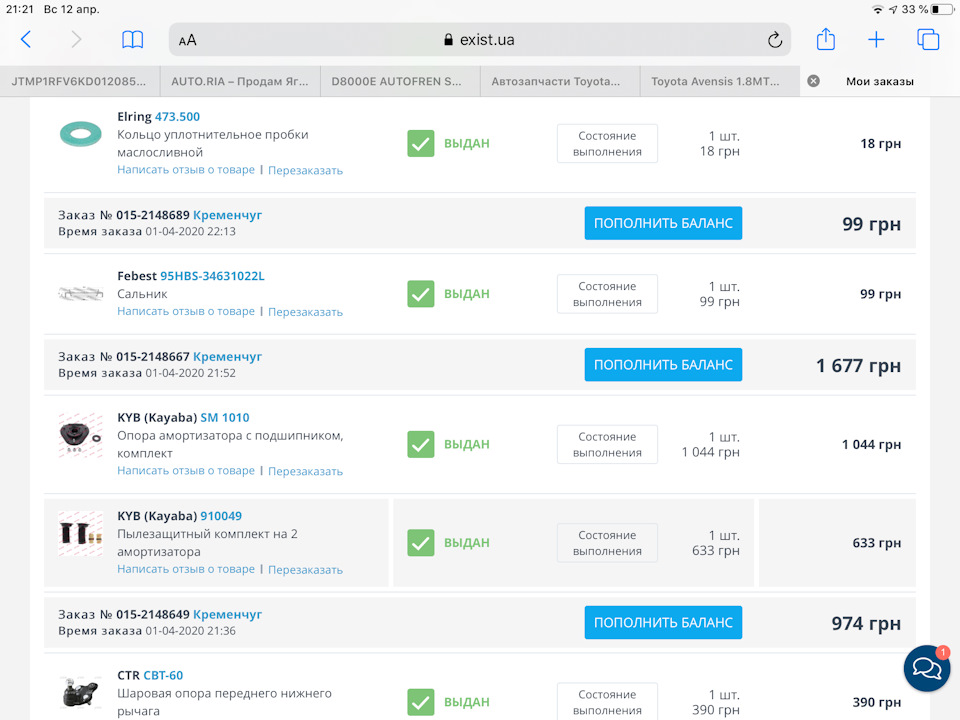Write a review for Febest Сальник
The height and width of the screenshot is (720, 960).
(x=186, y=311)
